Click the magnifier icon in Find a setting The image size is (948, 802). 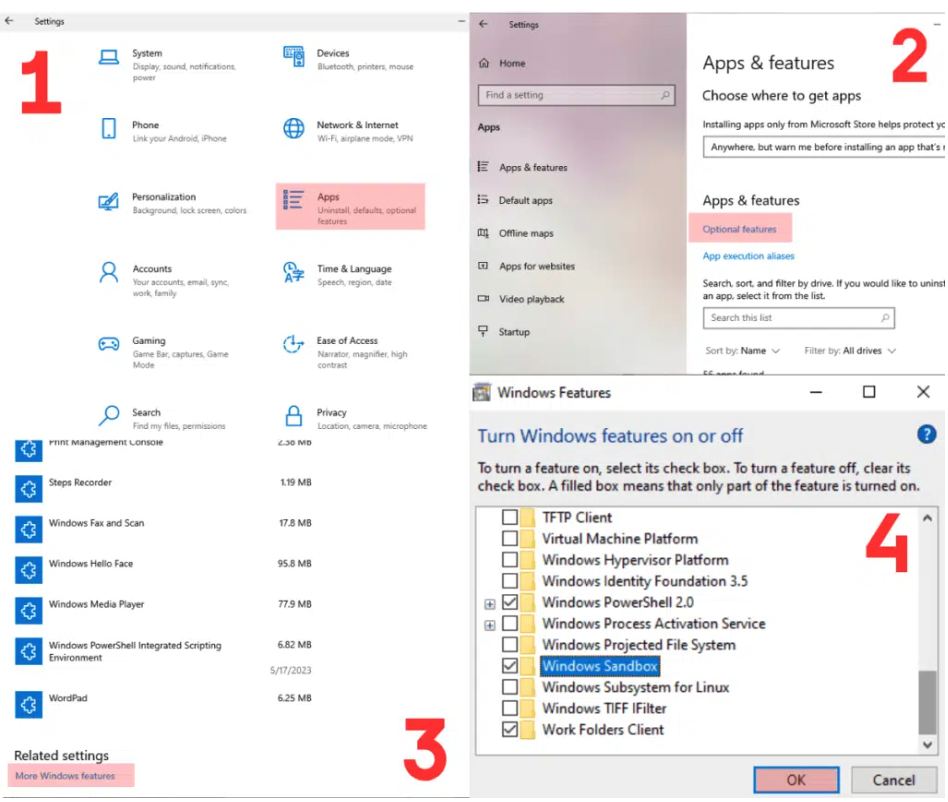click(x=665, y=95)
